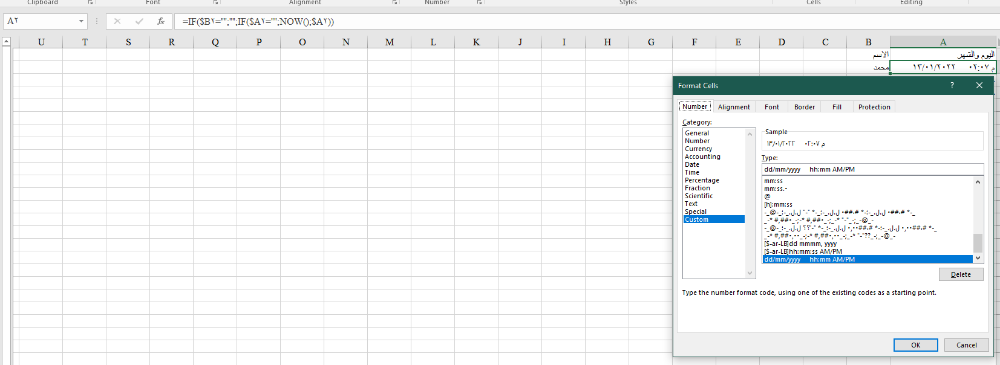Expand the Name Box dropdown arrow
Screen dimensions: 1000x365
click(81, 21)
